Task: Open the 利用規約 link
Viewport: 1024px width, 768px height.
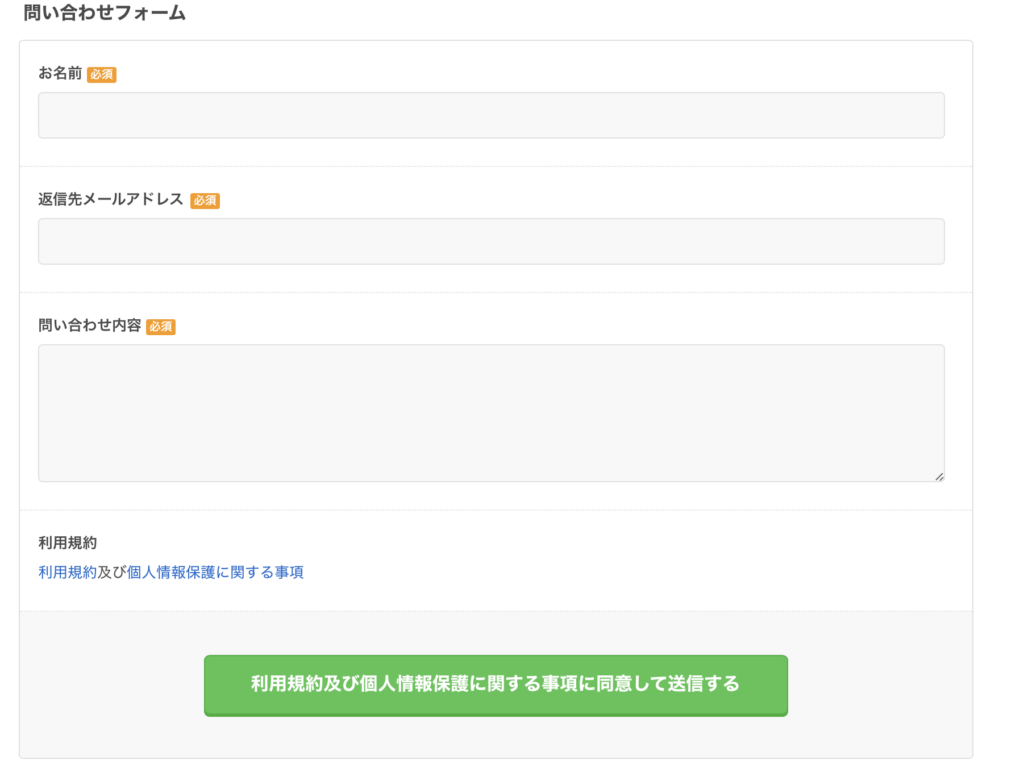Action: (x=67, y=572)
